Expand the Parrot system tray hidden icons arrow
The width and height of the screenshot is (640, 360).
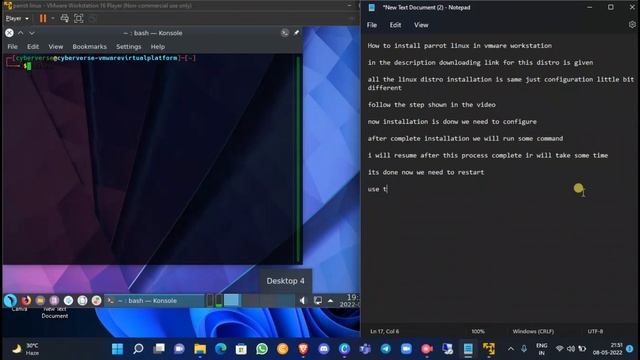click(x=331, y=301)
